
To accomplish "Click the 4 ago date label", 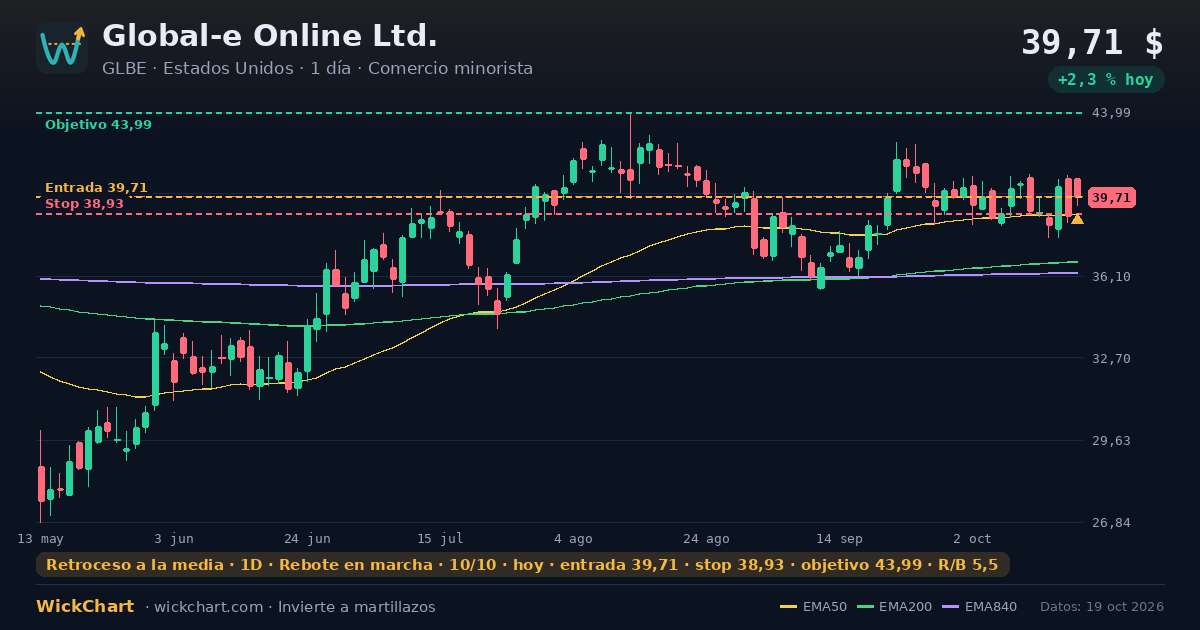I will [x=573, y=538].
